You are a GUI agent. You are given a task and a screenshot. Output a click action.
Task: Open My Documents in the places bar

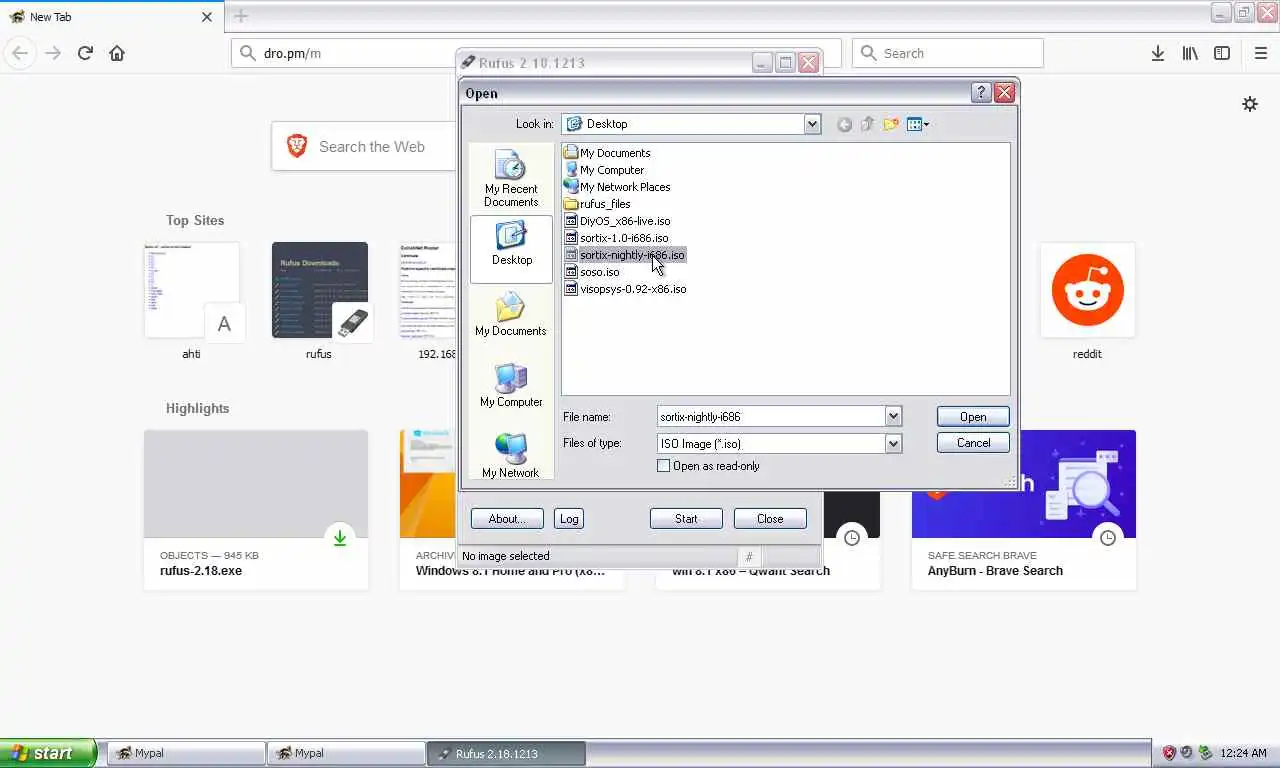pyautogui.click(x=511, y=314)
